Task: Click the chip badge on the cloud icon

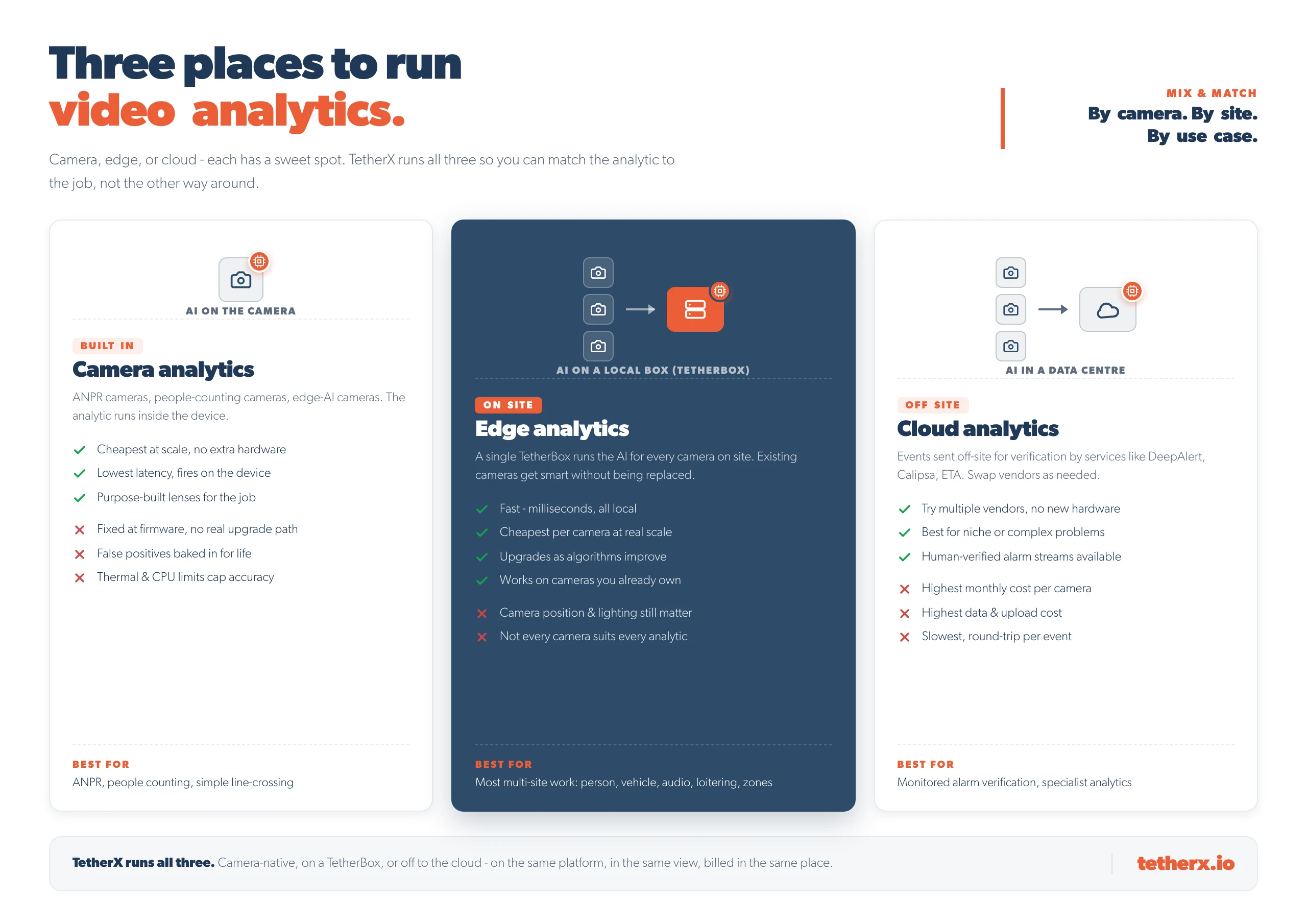Action: pos(1133,291)
